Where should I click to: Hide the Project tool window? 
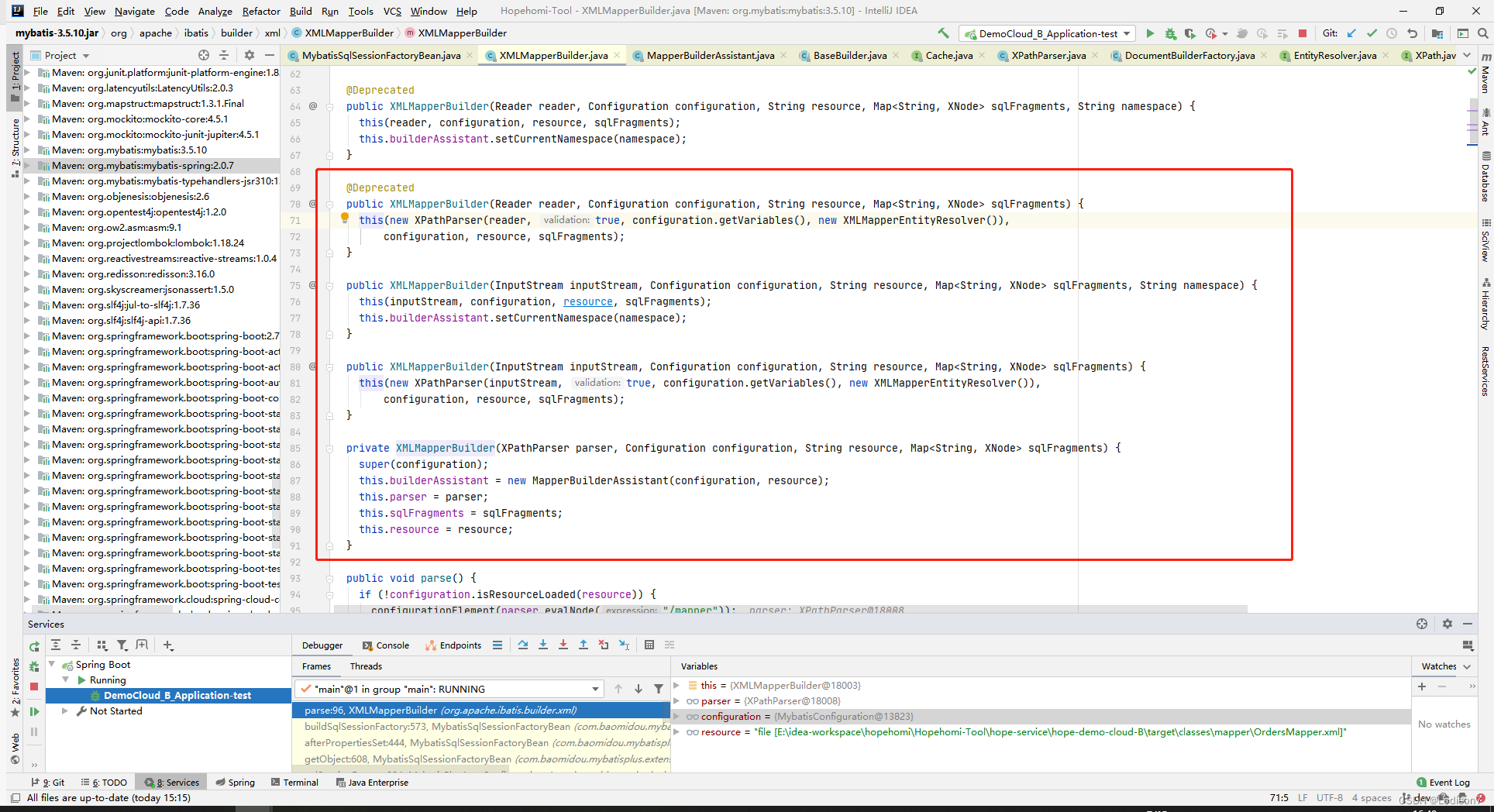click(269, 55)
